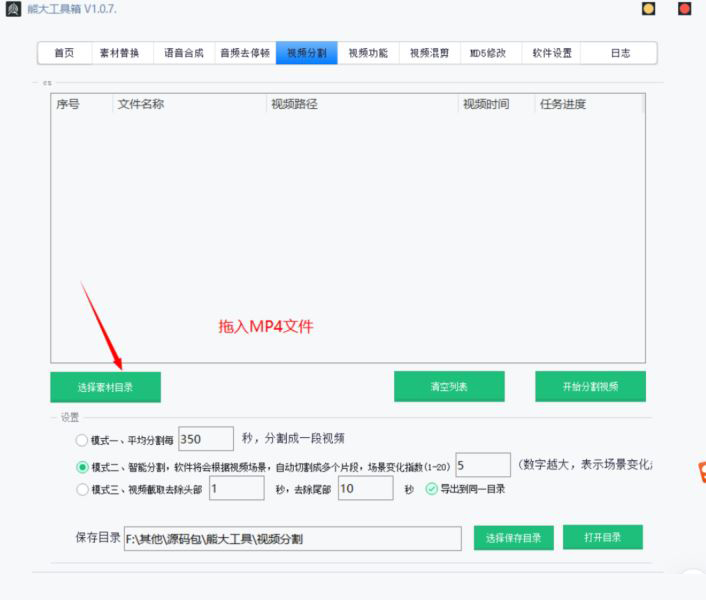Viewport: 706px width, 600px height.
Task: Click the 保存目录 path input field
Action: tap(293, 538)
